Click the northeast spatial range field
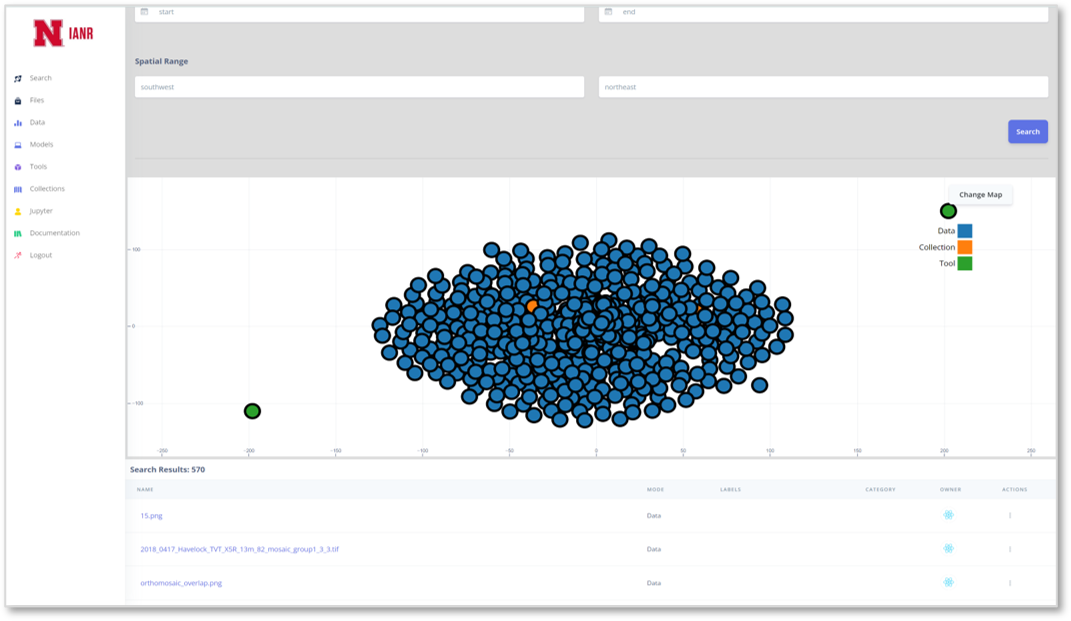 coord(823,87)
